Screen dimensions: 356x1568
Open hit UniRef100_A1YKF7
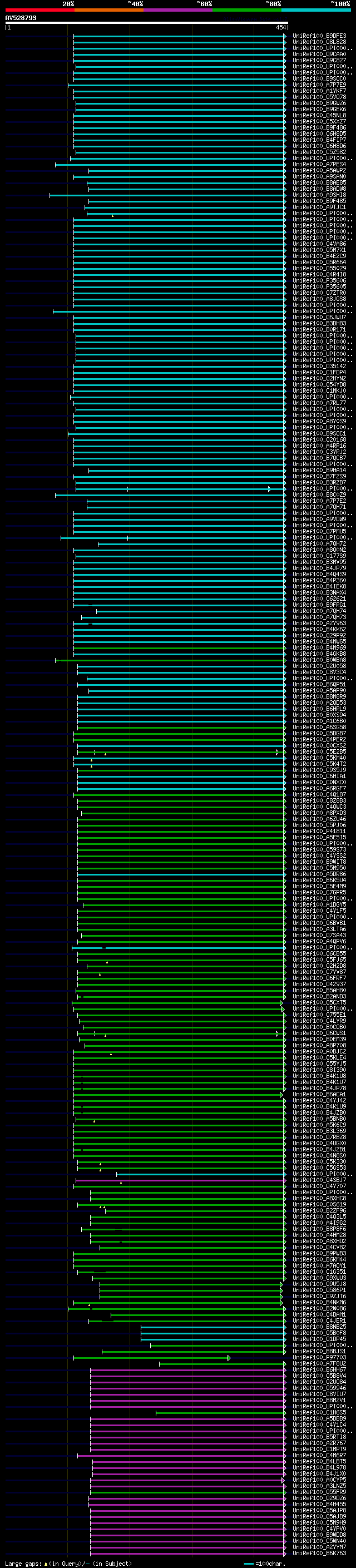point(319,91)
